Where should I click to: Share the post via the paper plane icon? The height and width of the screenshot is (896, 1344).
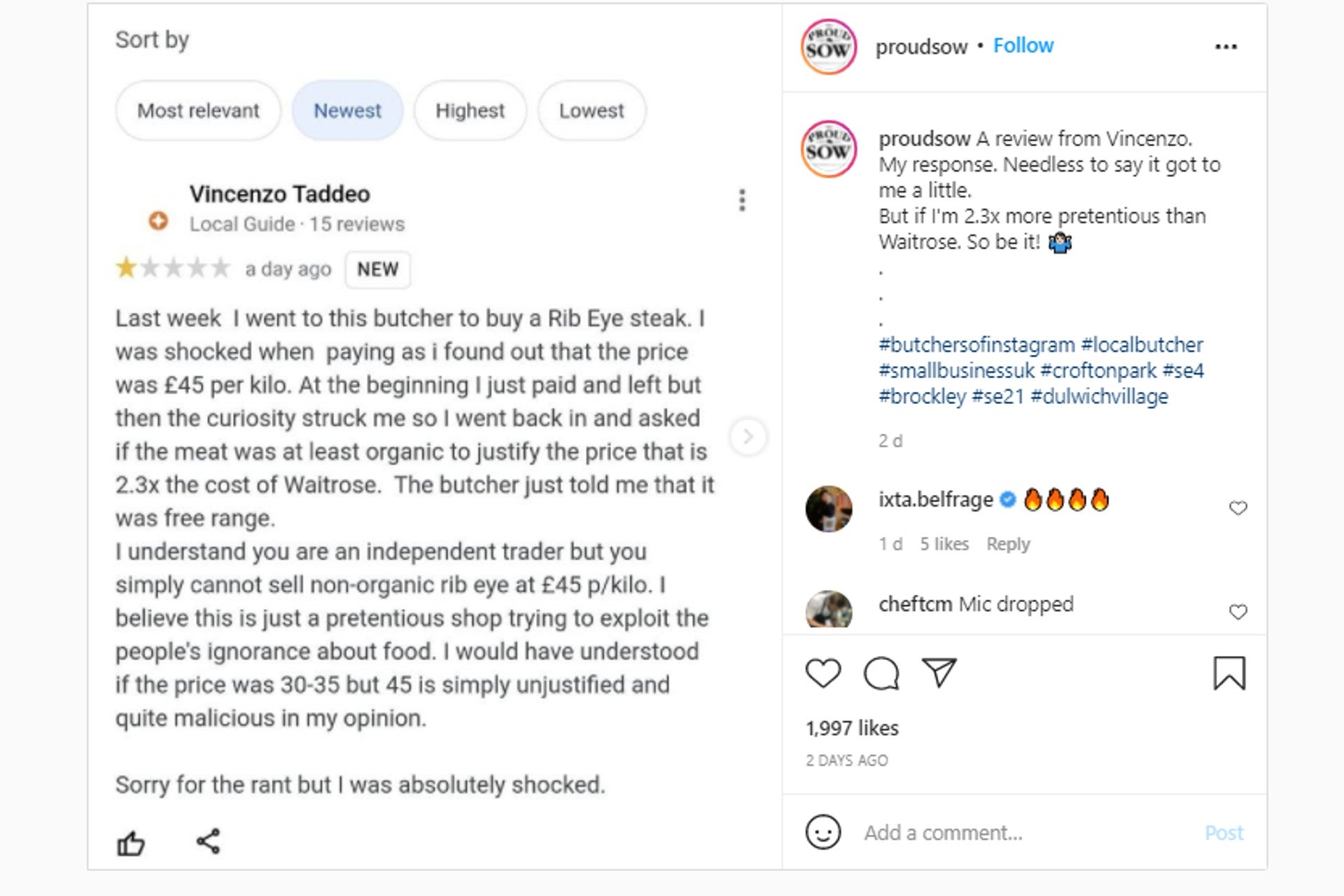[x=939, y=673]
